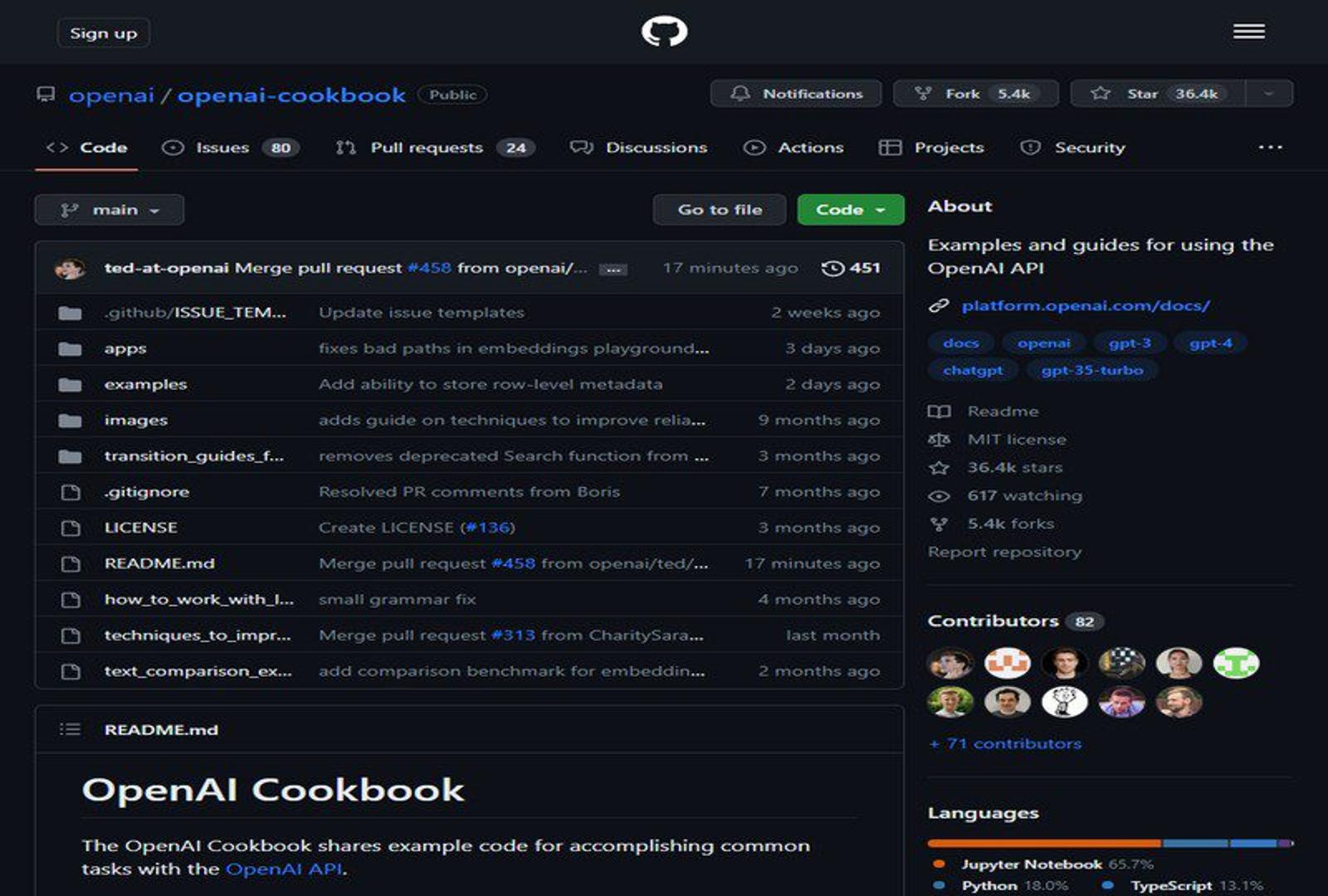Click the README.md list icon

70,729
